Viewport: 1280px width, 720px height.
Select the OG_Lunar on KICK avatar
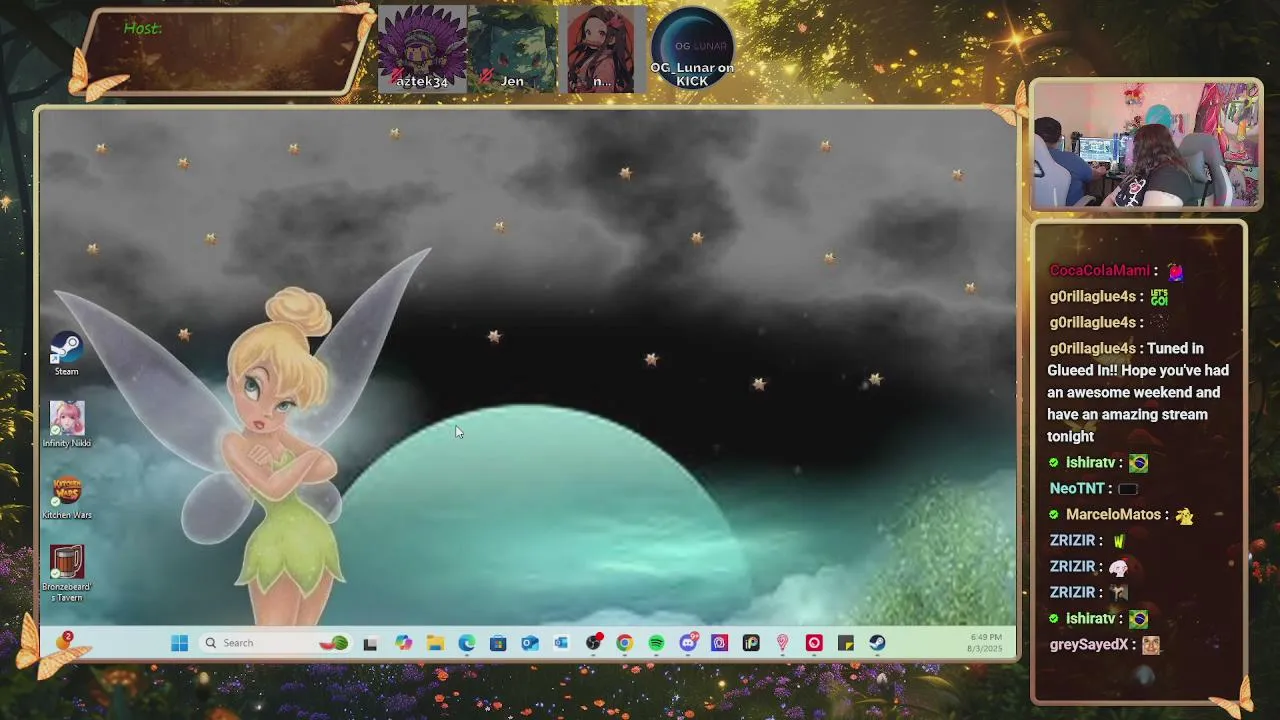(692, 49)
